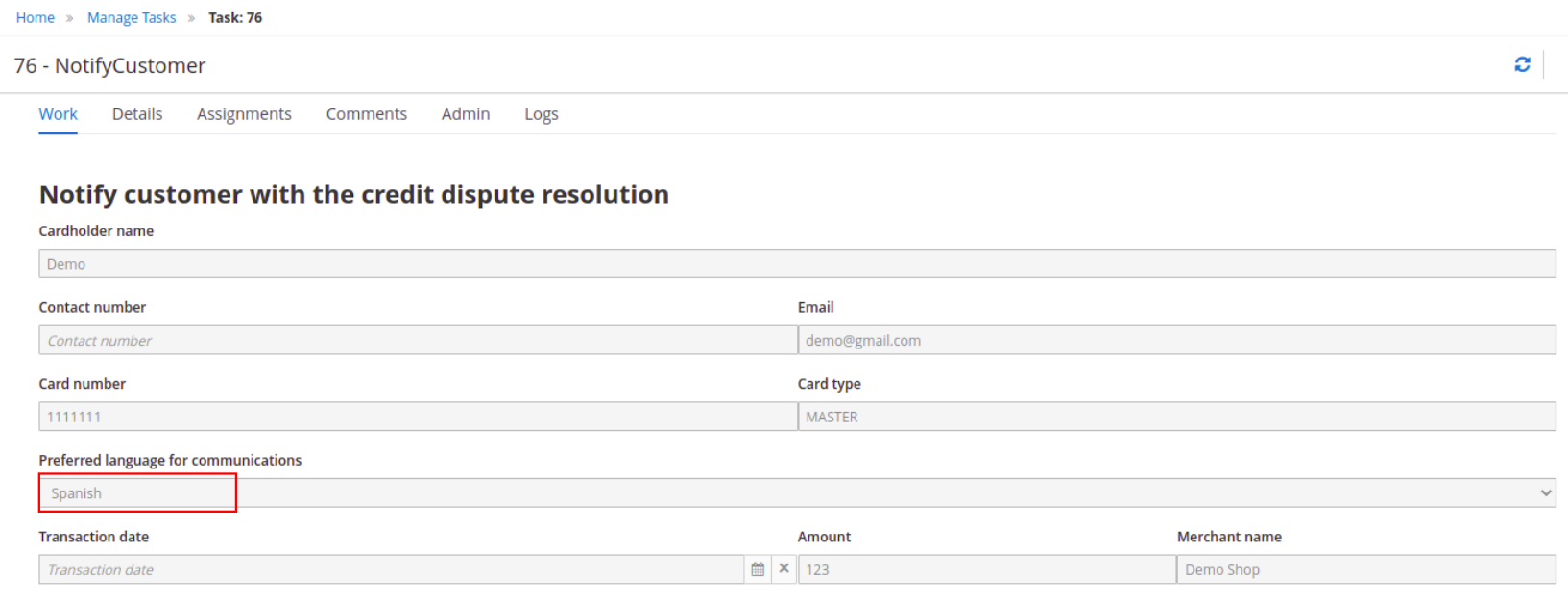Select the Admin tab
This screenshot has width=1568, height=600.
pyautogui.click(x=466, y=114)
